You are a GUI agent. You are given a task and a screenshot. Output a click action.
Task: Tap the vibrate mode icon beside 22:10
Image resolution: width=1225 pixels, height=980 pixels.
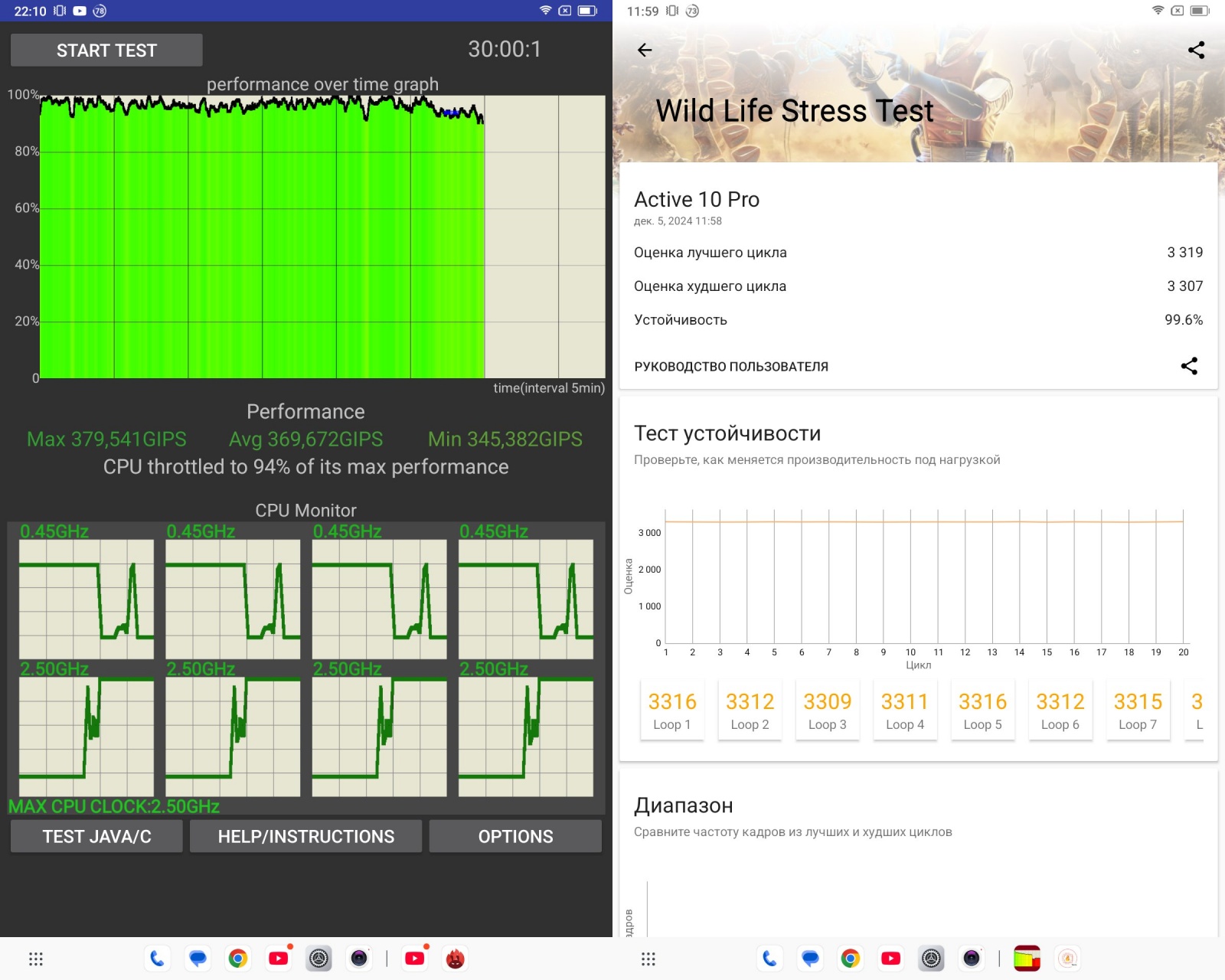pos(60,11)
